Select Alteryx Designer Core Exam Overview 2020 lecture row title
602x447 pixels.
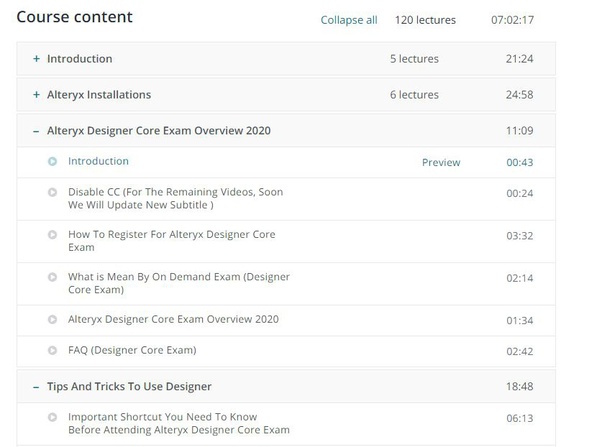tap(173, 320)
